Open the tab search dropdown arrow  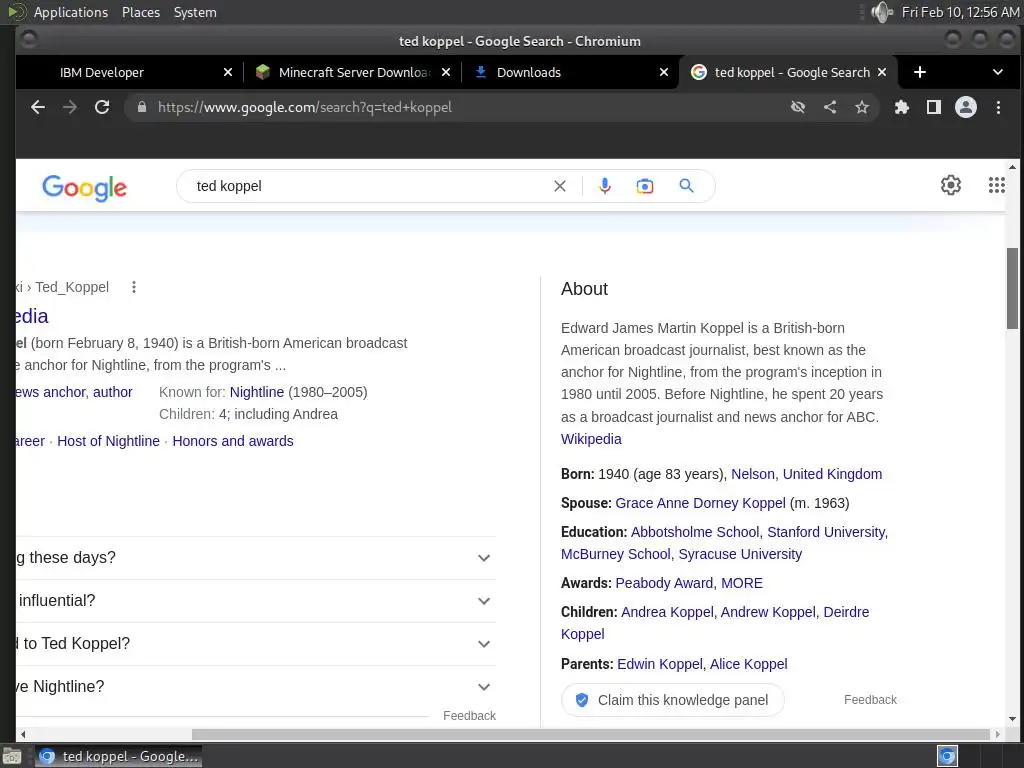point(998,72)
